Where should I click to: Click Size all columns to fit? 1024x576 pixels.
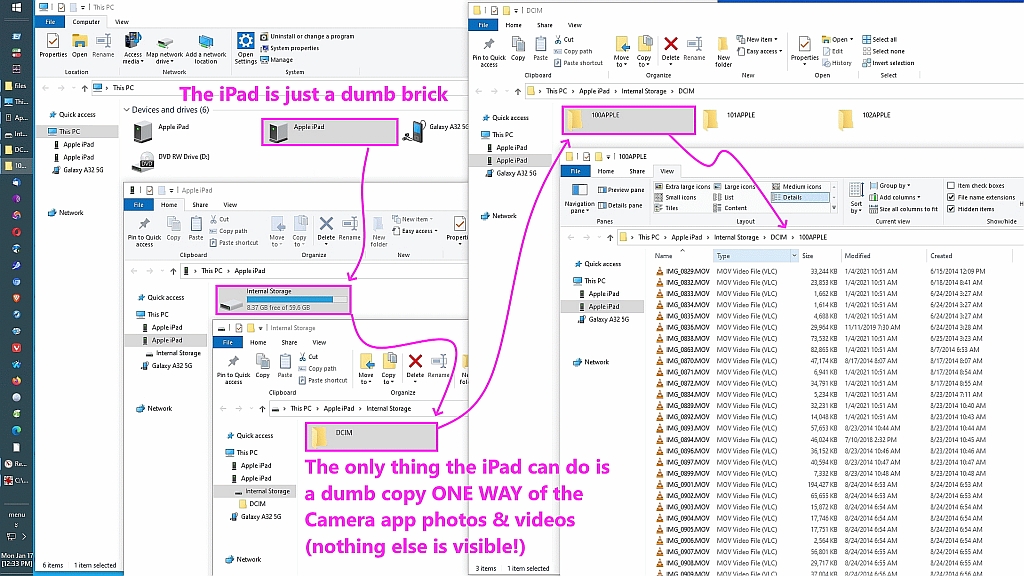pos(903,209)
